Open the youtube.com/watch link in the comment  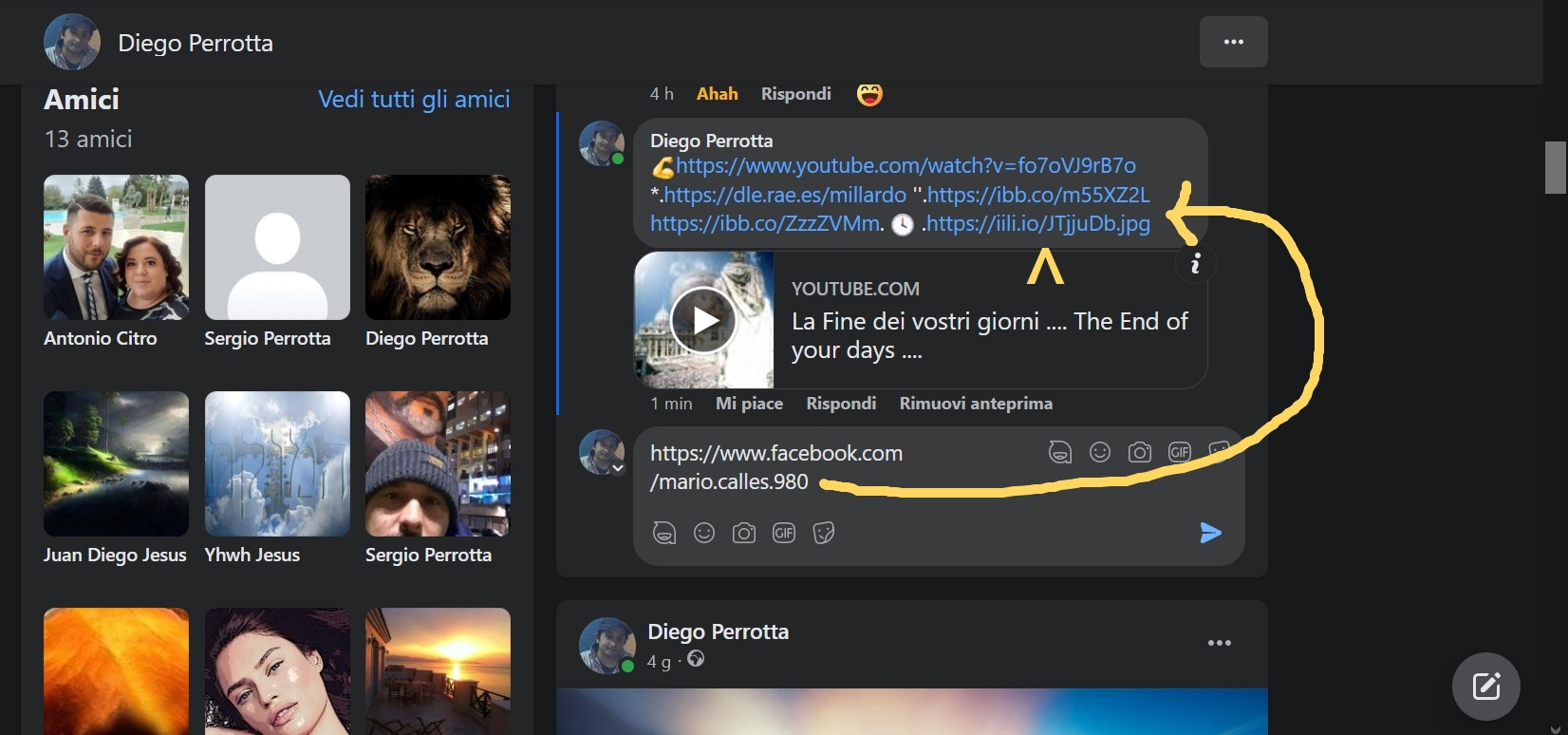pyautogui.click(x=906, y=165)
